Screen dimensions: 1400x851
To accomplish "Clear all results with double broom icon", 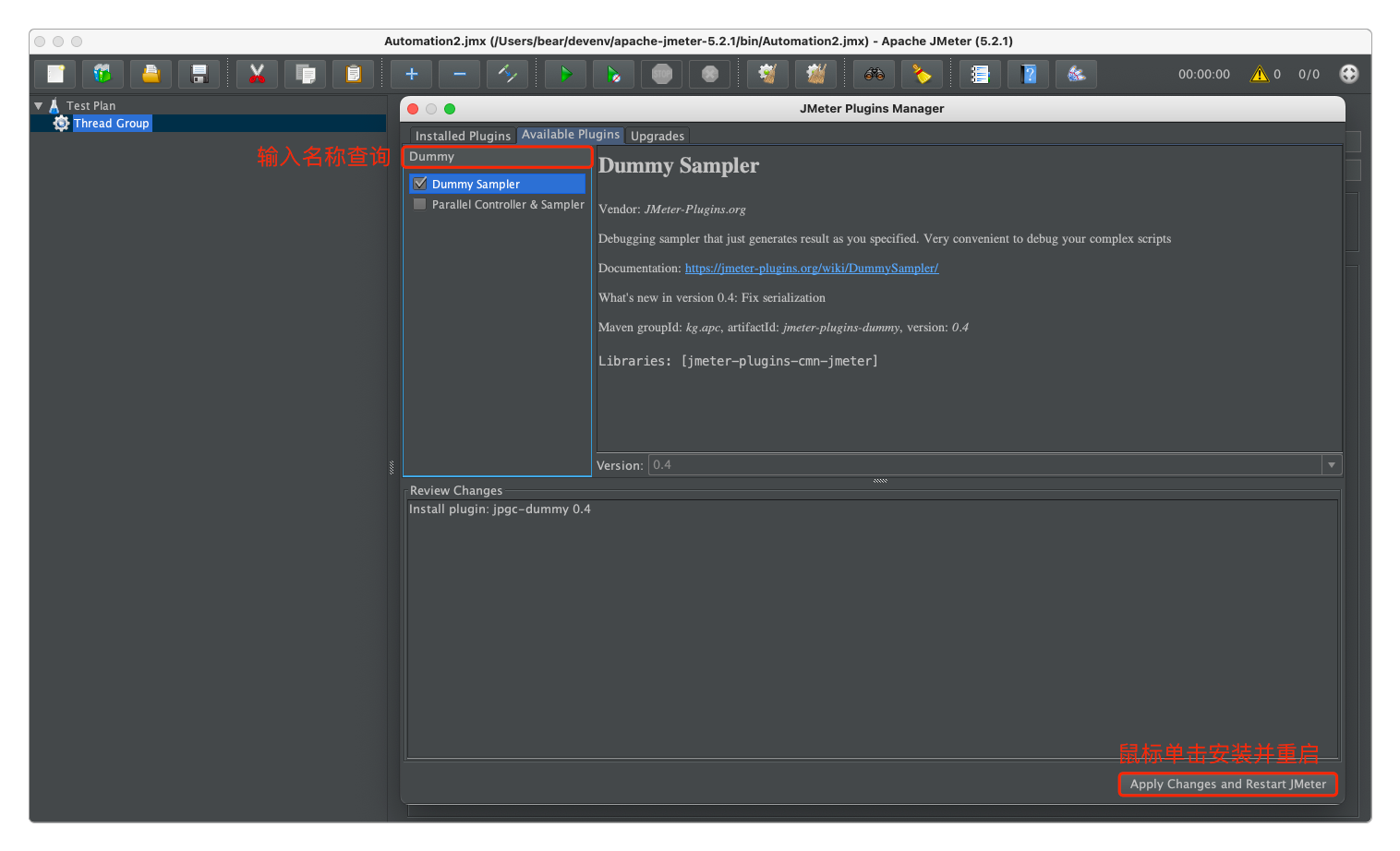I will [815, 74].
